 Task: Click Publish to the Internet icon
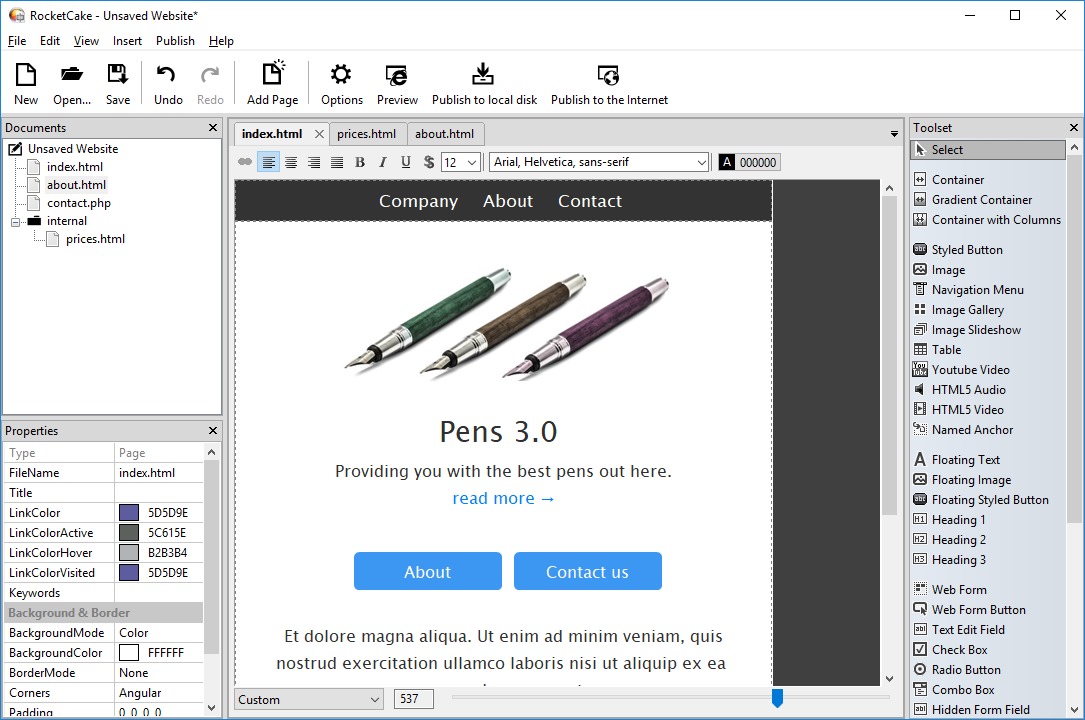pos(608,74)
